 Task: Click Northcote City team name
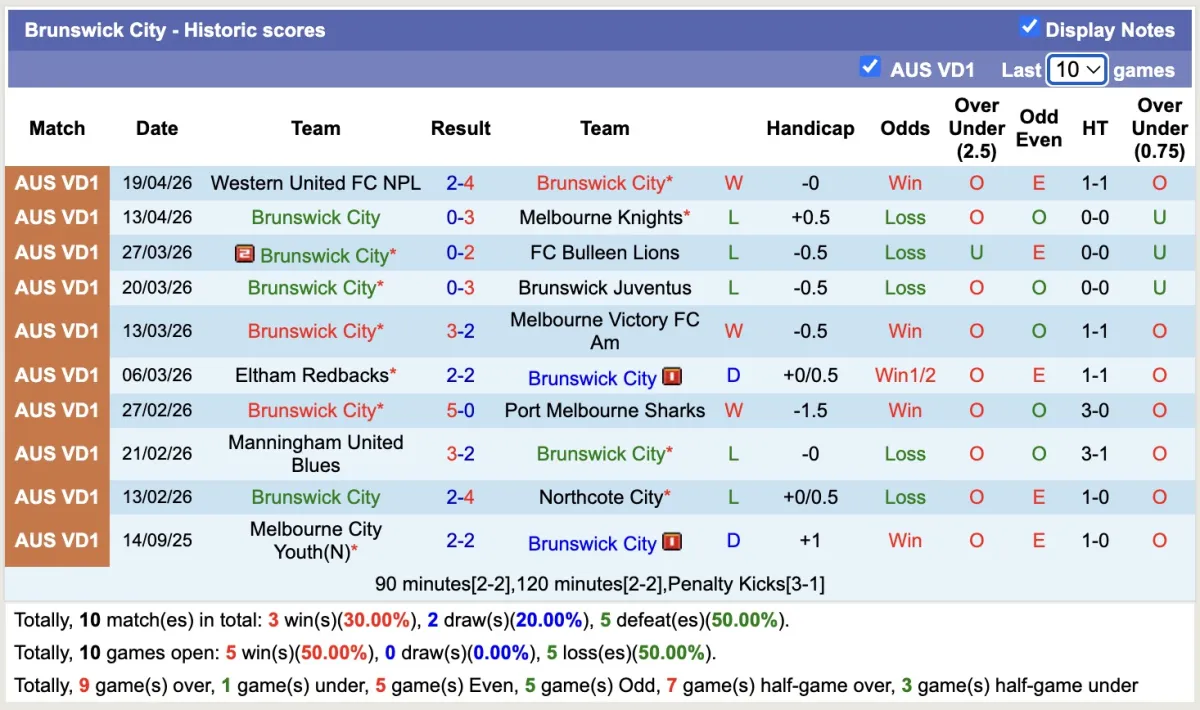600,497
